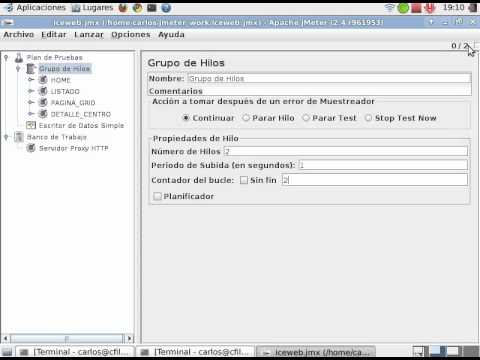Viewport: 480px width, 360px height.
Task: Click the Escritor de Datos Simple icon
Action: tap(31, 125)
